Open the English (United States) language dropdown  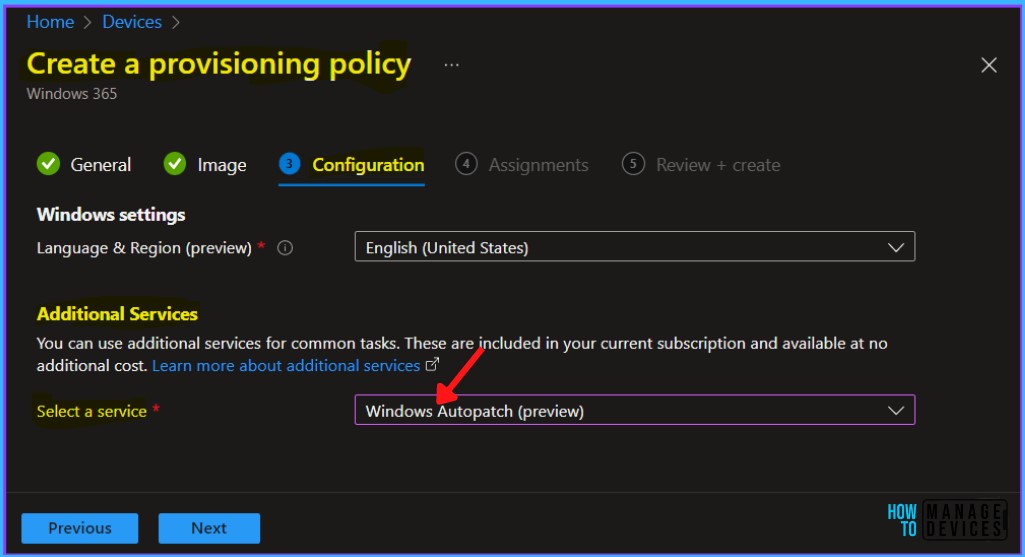(x=620, y=247)
